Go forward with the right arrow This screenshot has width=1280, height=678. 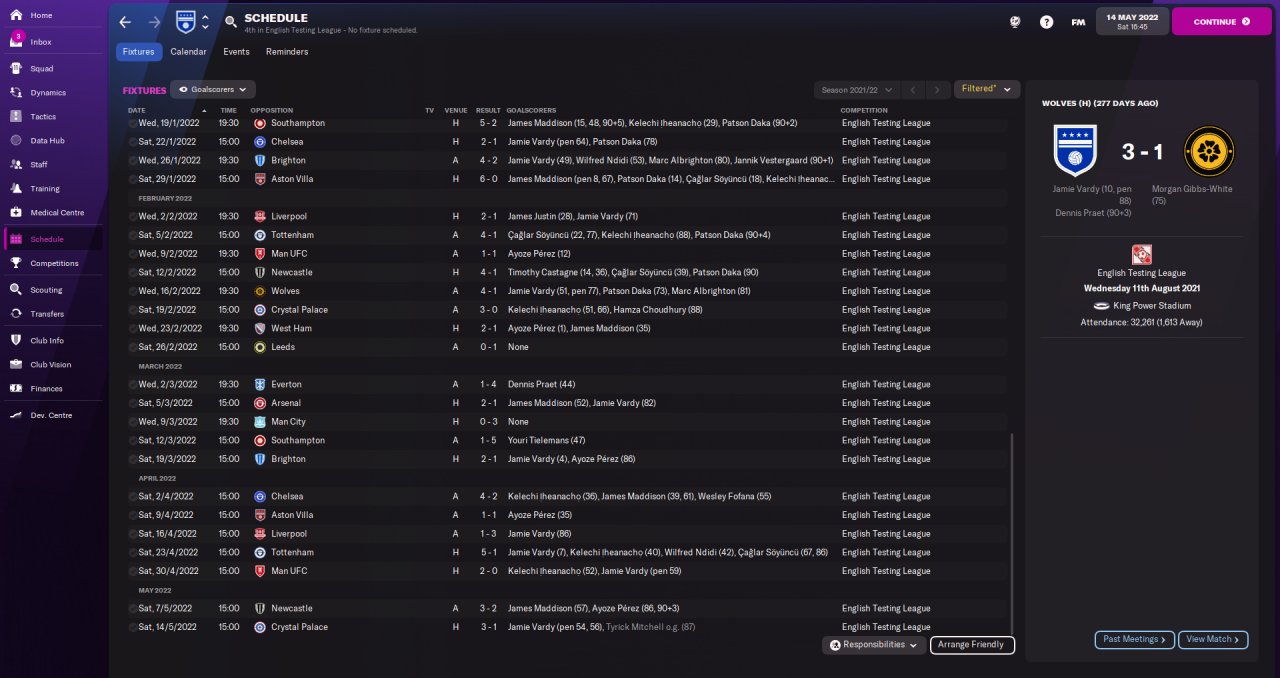(x=154, y=21)
